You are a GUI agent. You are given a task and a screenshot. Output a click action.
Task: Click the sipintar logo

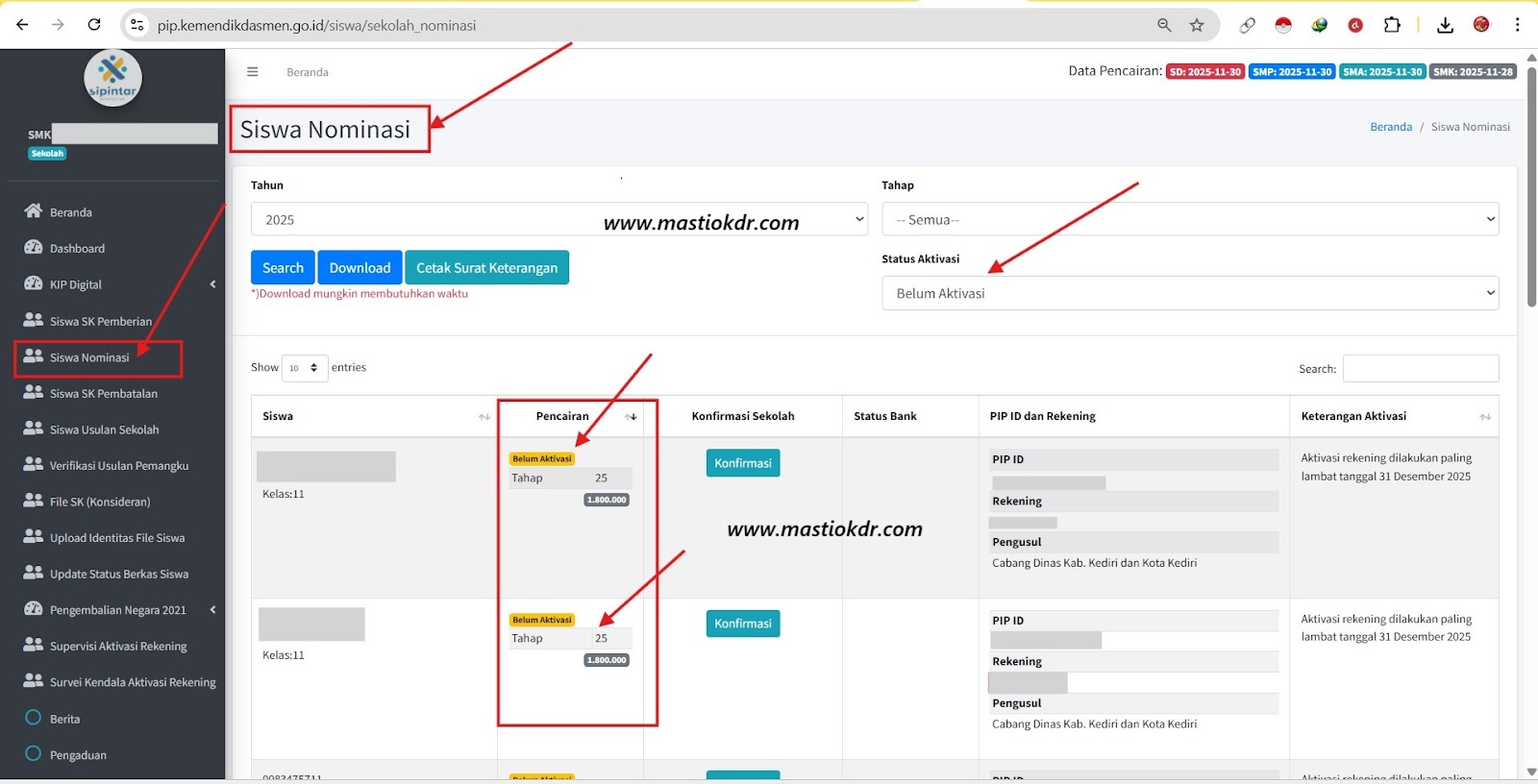click(x=112, y=78)
